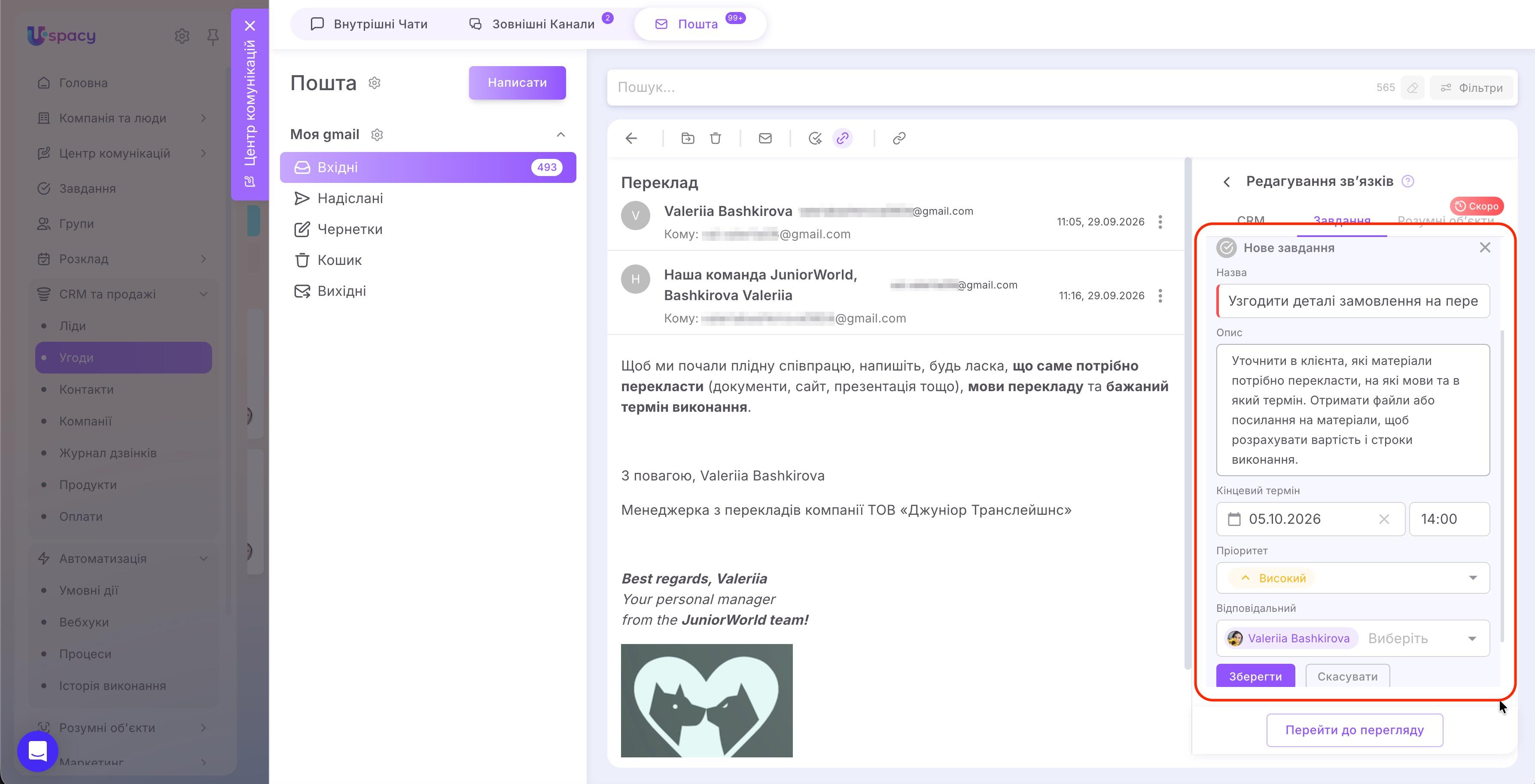Open Моя gmail account settings gear

(x=377, y=135)
